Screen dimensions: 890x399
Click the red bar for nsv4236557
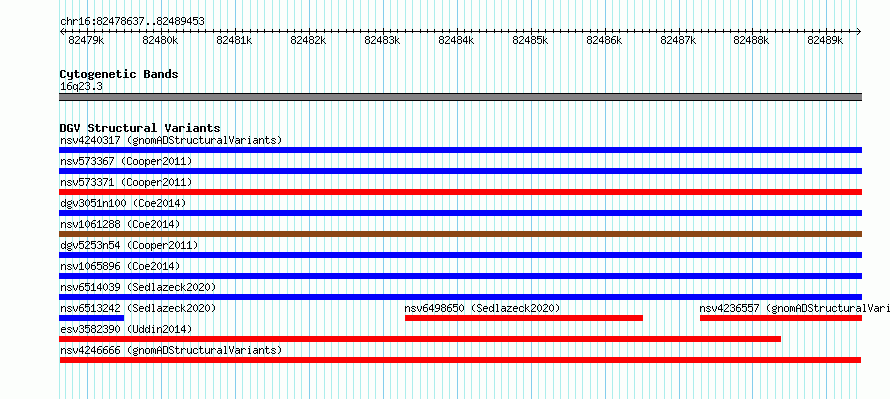tap(781, 318)
